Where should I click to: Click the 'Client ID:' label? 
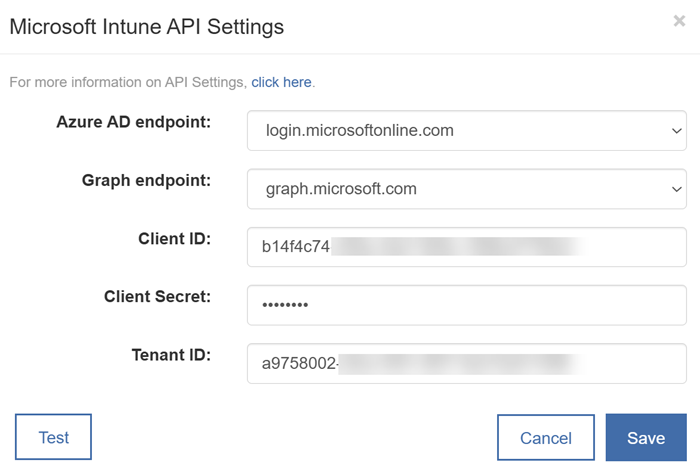(175, 239)
